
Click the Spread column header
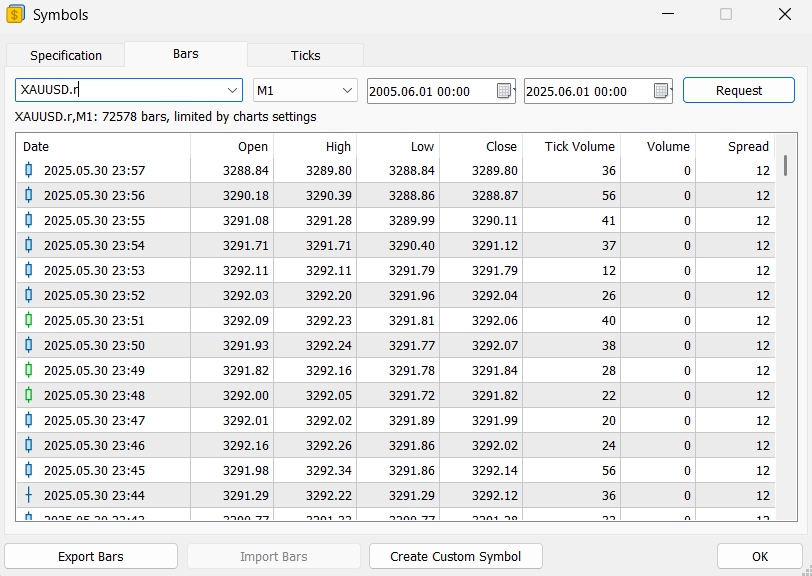click(x=735, y=147)
